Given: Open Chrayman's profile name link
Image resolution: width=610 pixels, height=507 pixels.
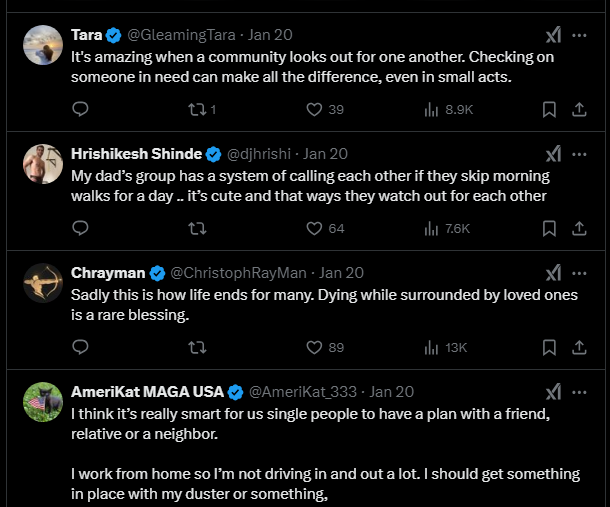Looking at the screenshot, I should [107, 273].
